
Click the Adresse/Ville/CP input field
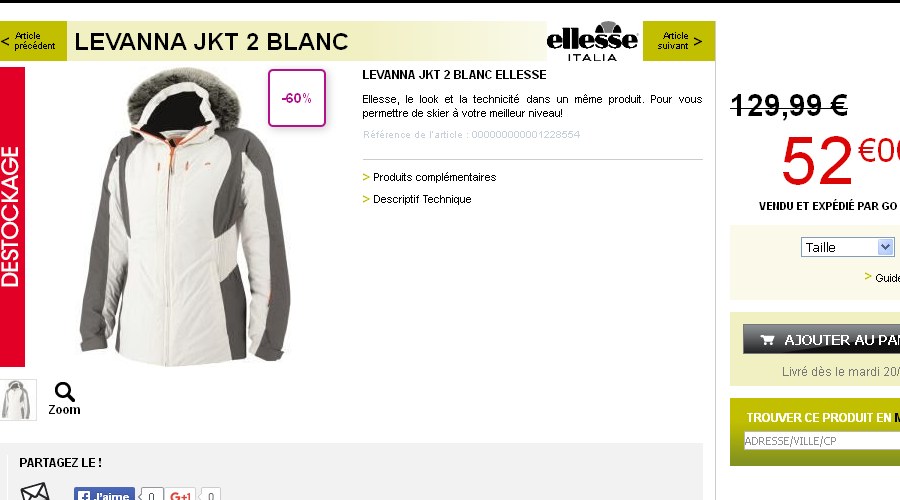click(x=822, y=441)
